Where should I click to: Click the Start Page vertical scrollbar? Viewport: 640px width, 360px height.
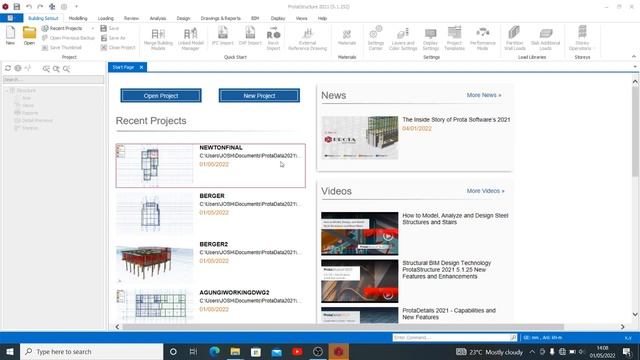[635, 131]
